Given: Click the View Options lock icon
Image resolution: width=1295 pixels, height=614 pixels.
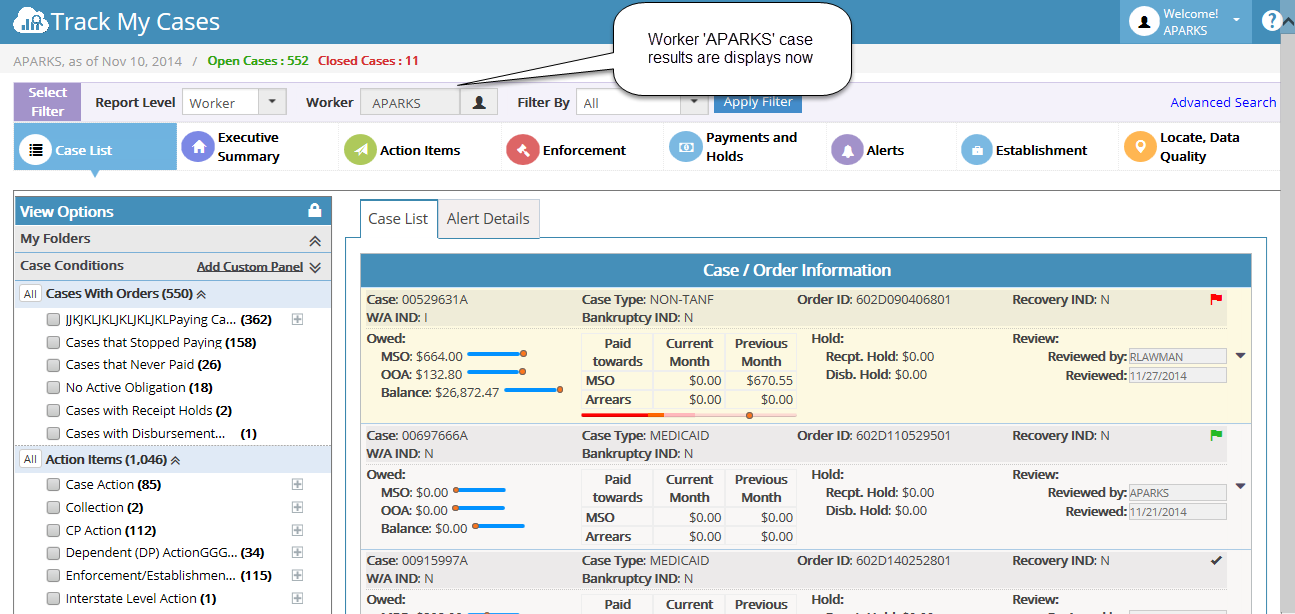Looking at the screenshot, I should click(x=314, y=211).
